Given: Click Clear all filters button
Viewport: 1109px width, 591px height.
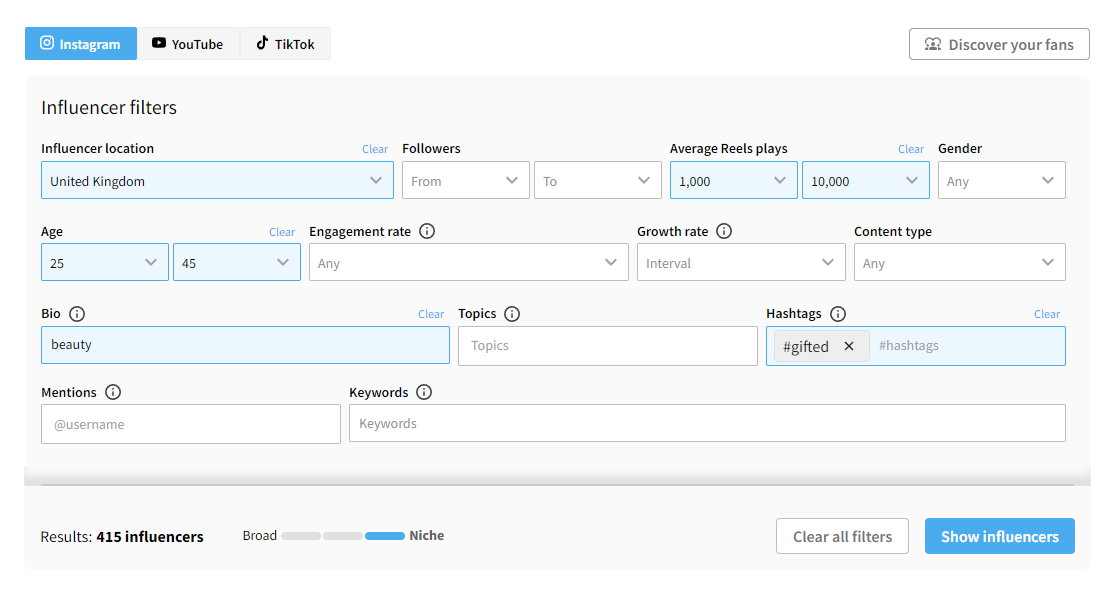Looking at the screenshot, I should click(842, 537).
